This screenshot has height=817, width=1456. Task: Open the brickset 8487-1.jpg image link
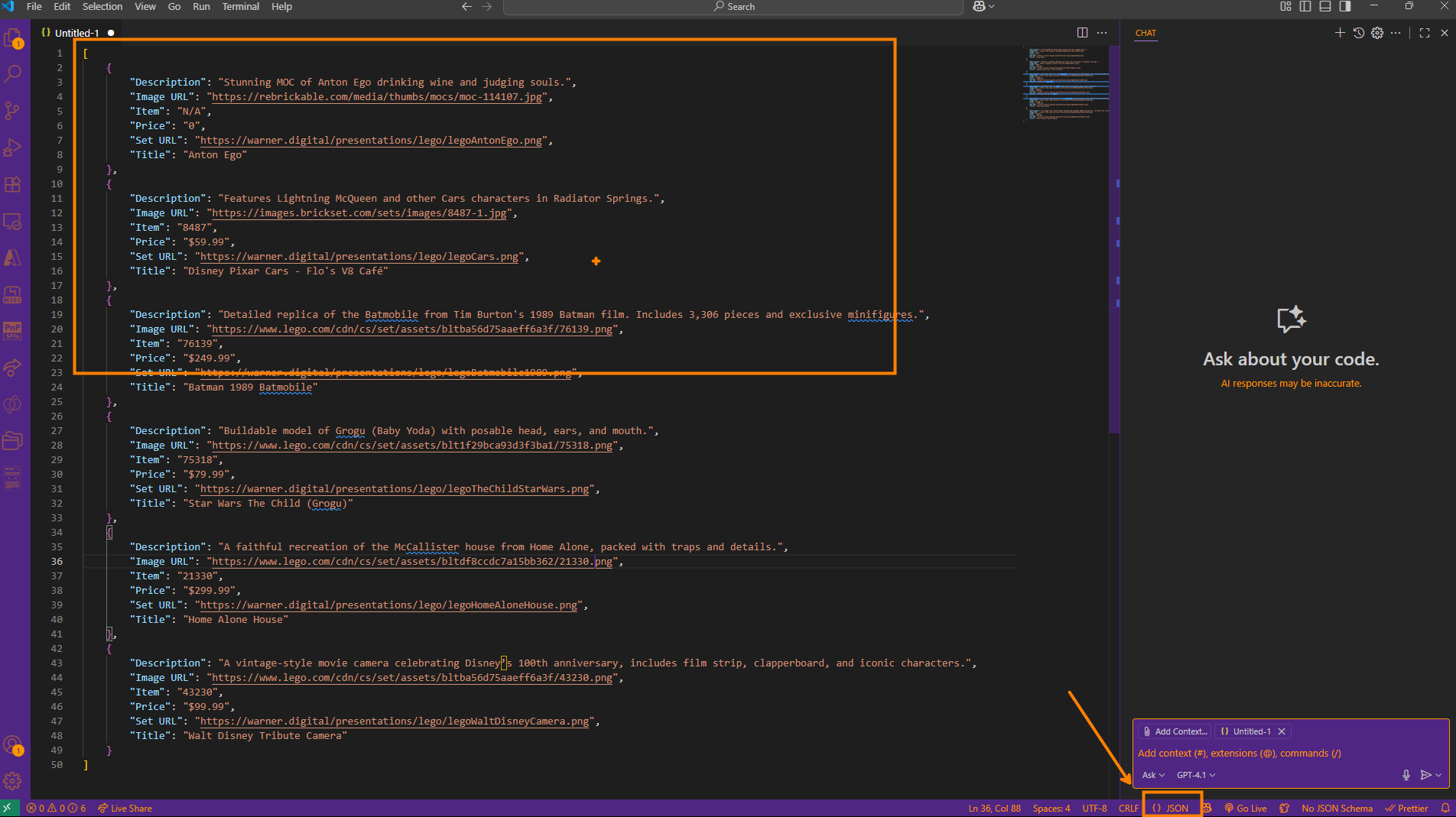(x=359, y=213)
